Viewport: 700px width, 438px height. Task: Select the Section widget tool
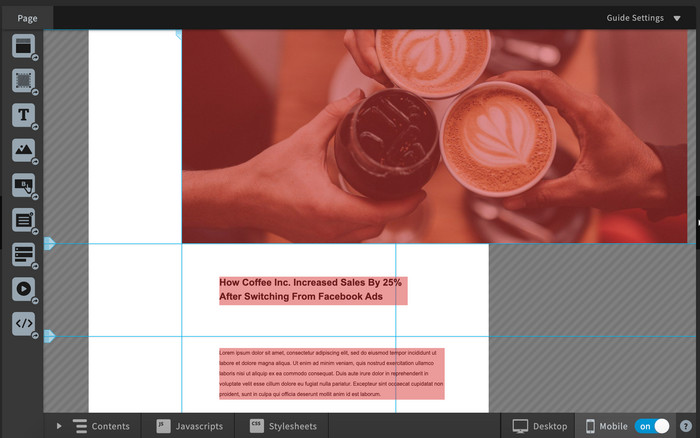tap(23, 45)
